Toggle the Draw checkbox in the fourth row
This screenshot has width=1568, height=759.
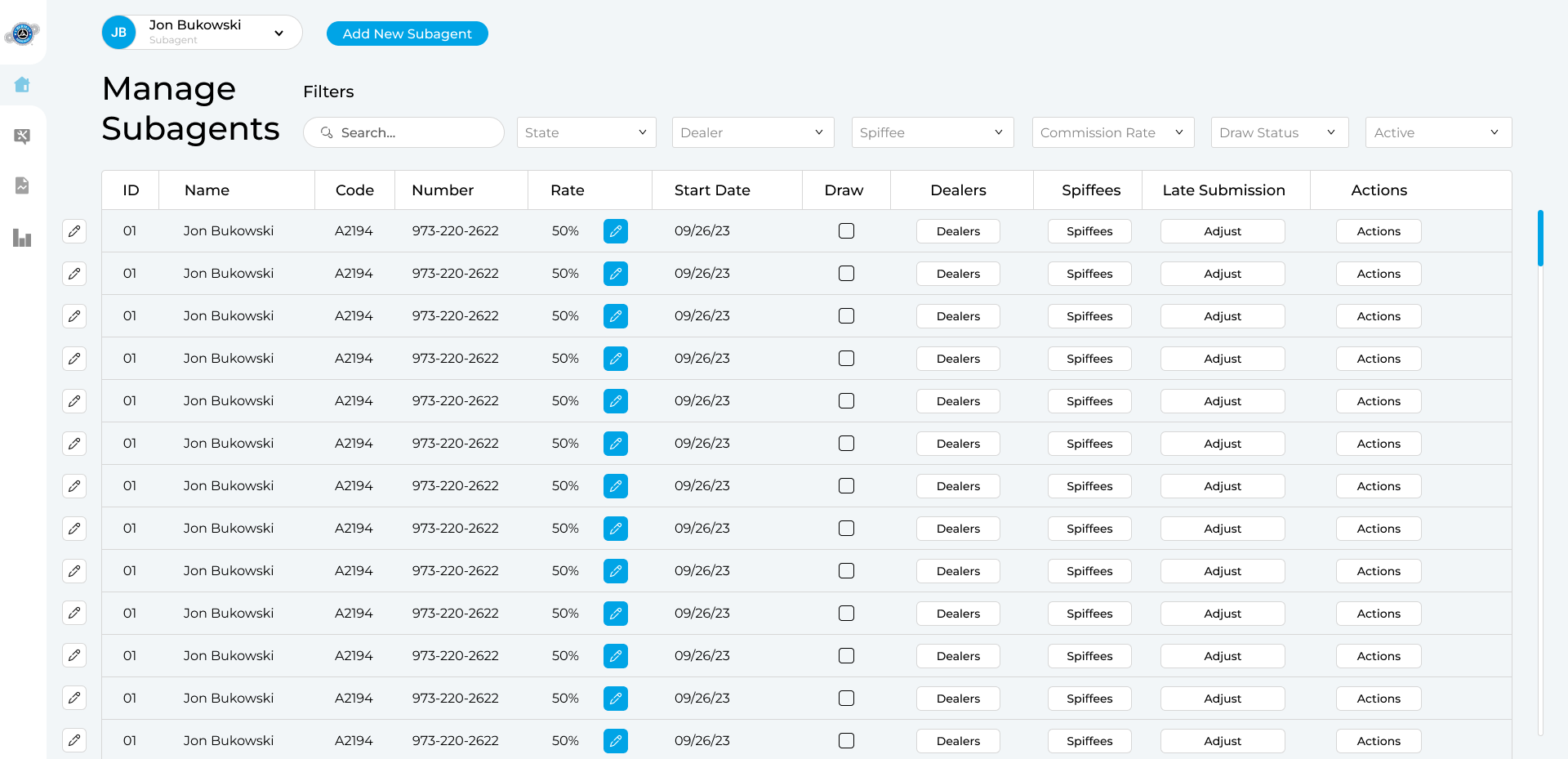(x=846, y=359)
